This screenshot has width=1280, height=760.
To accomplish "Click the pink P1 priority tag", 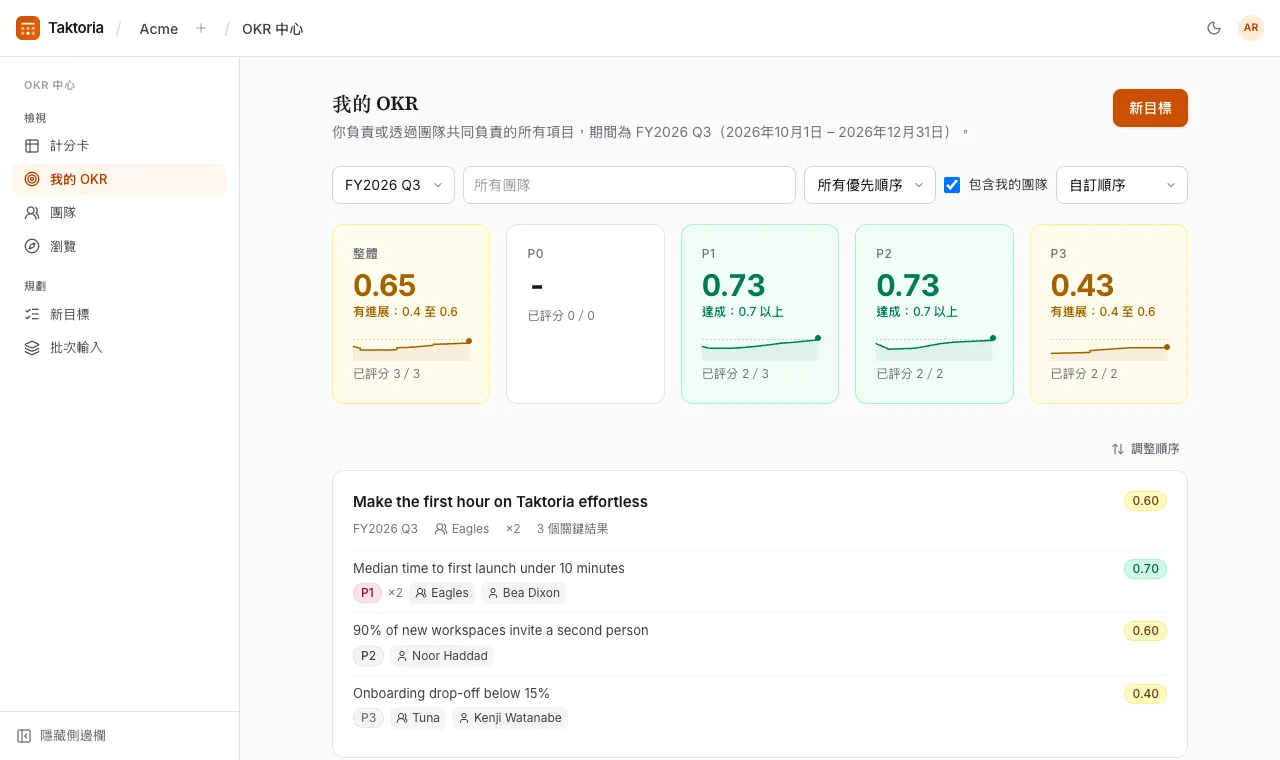I will coord(367,593).
